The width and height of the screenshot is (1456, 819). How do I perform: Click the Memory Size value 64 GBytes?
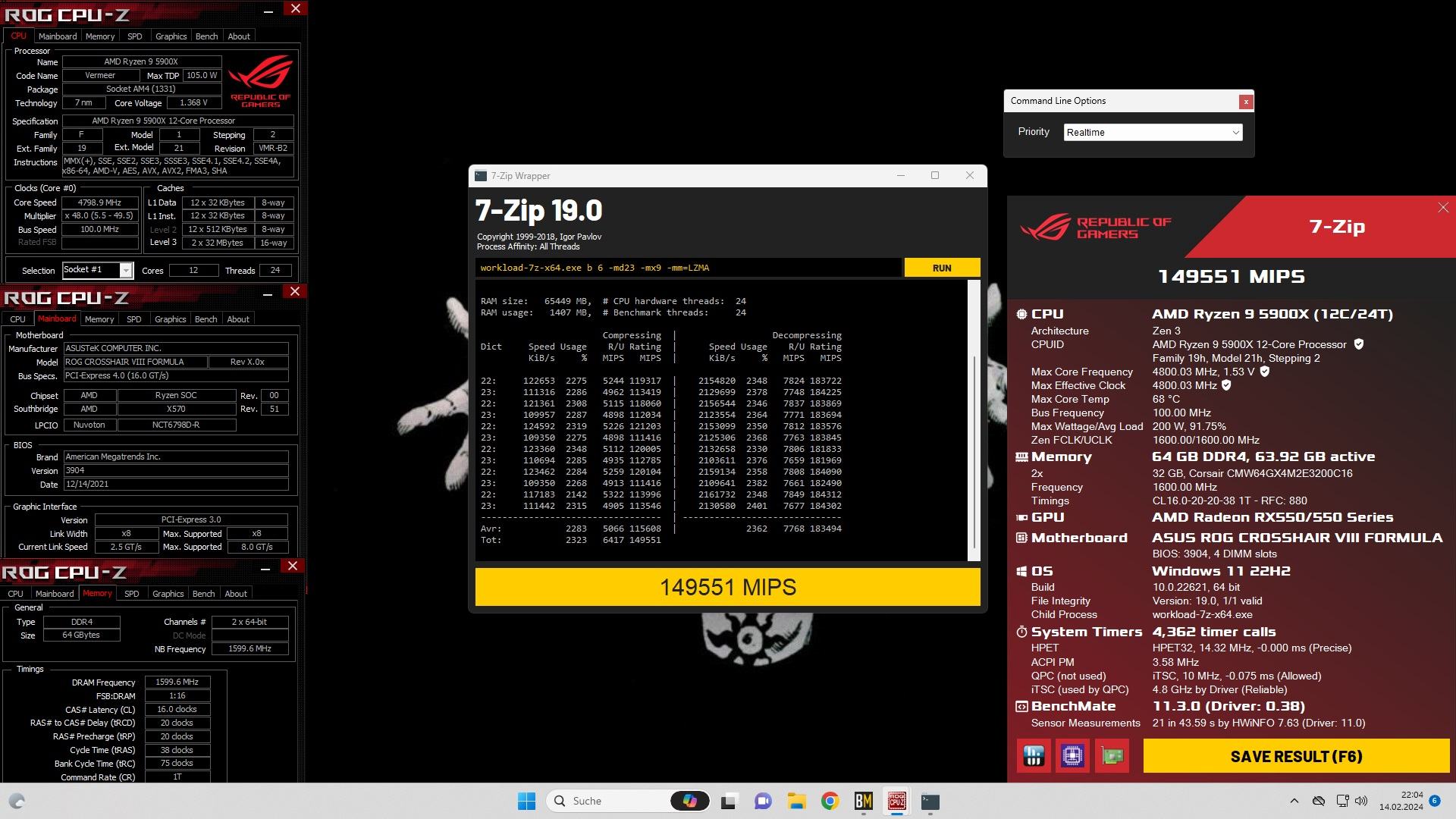81,635
